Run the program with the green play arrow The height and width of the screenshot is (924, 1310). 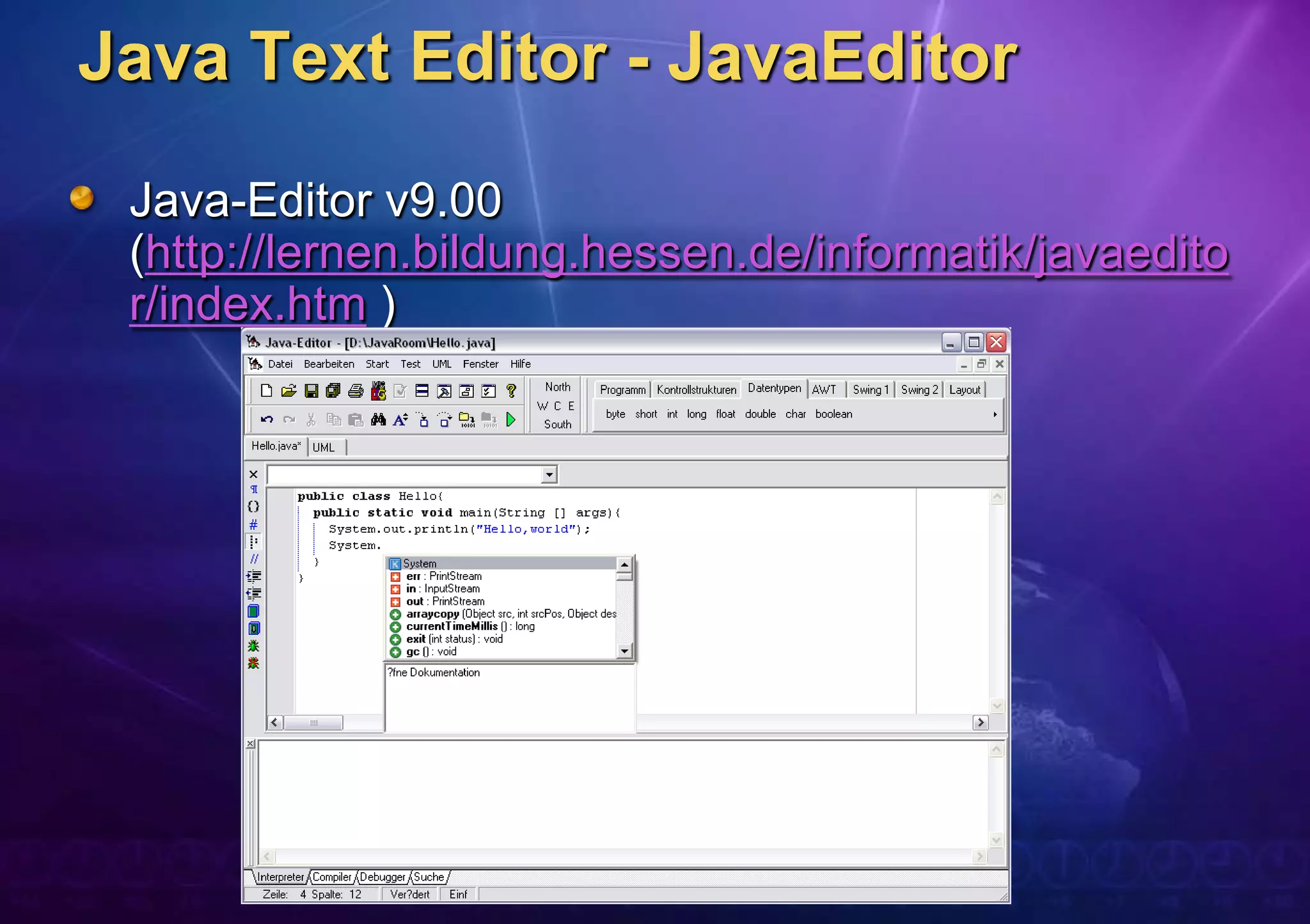(511, 419)
